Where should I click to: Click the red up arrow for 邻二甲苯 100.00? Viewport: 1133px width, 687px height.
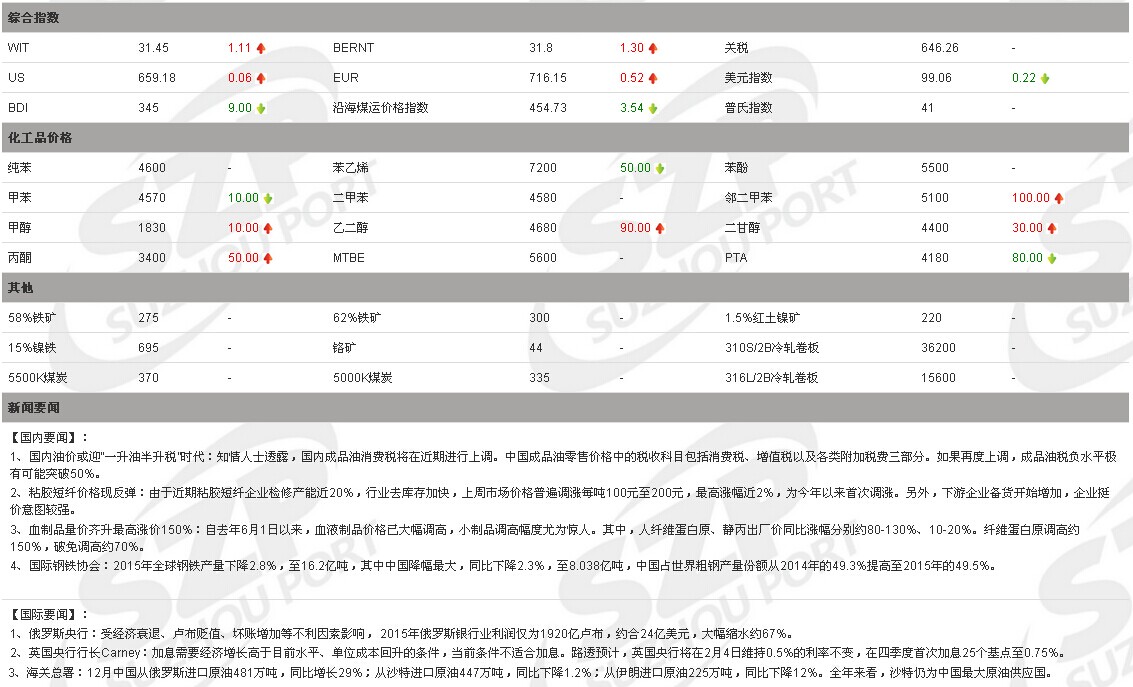tap(1059, 198)
